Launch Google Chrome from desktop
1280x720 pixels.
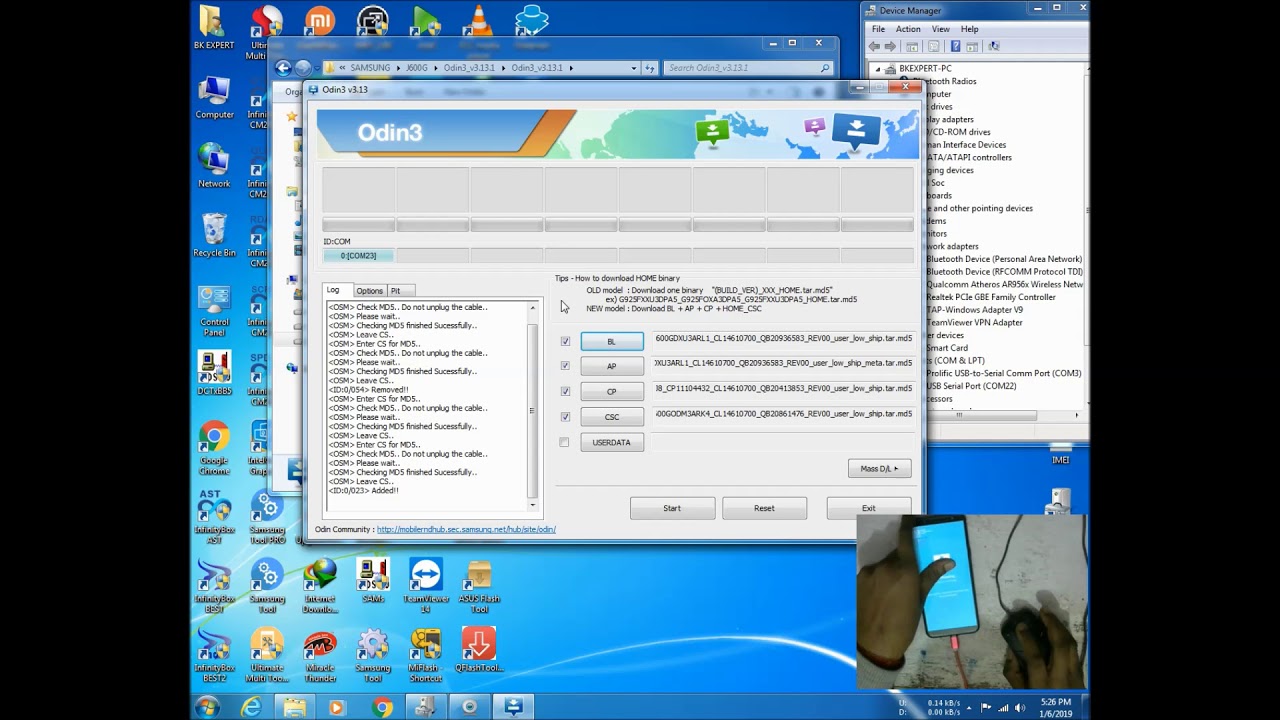coord(214,447)
